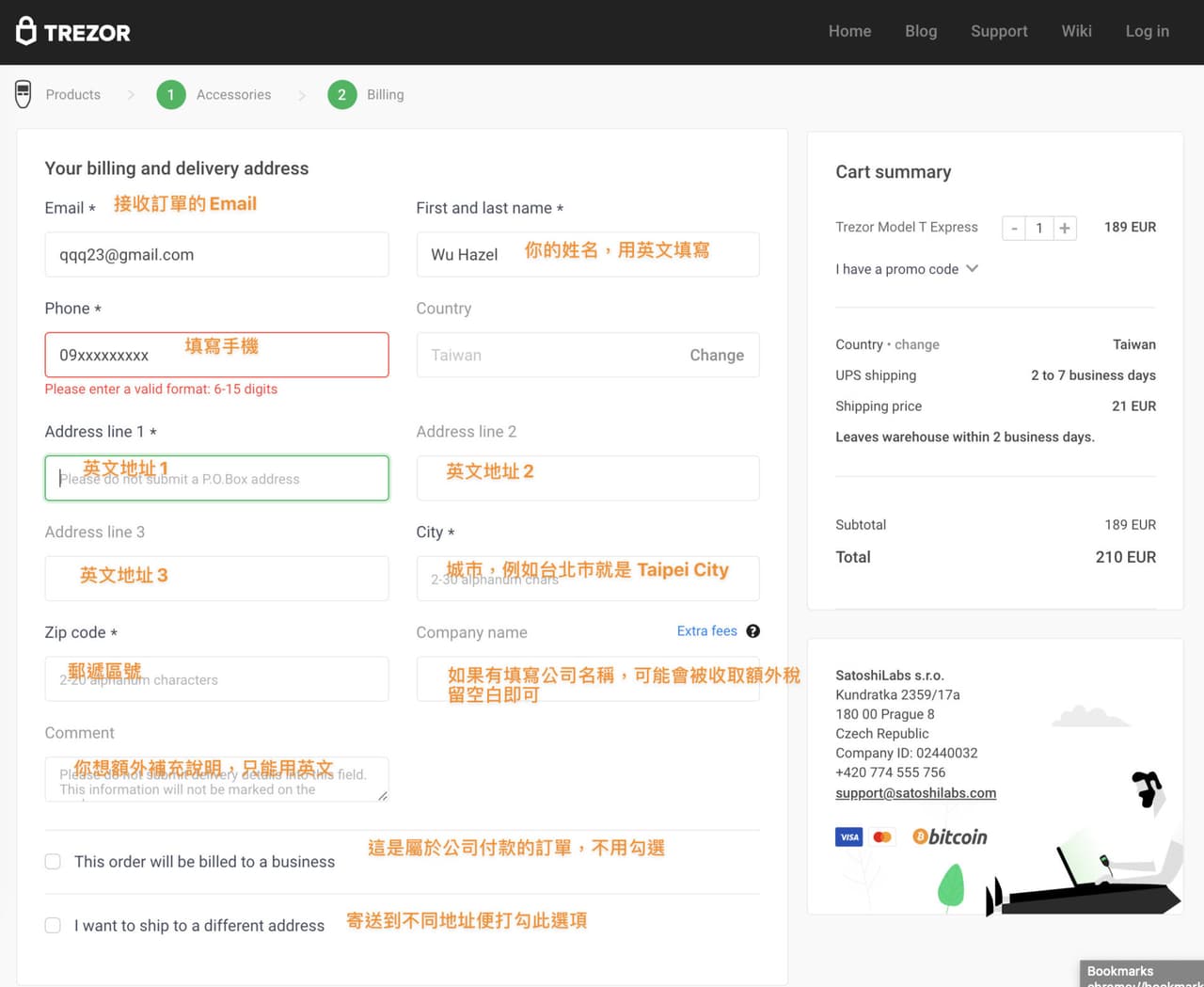1204x987 pixels.
Task: Select step 1 Accessories circle
Action: (x=171, y=94)
